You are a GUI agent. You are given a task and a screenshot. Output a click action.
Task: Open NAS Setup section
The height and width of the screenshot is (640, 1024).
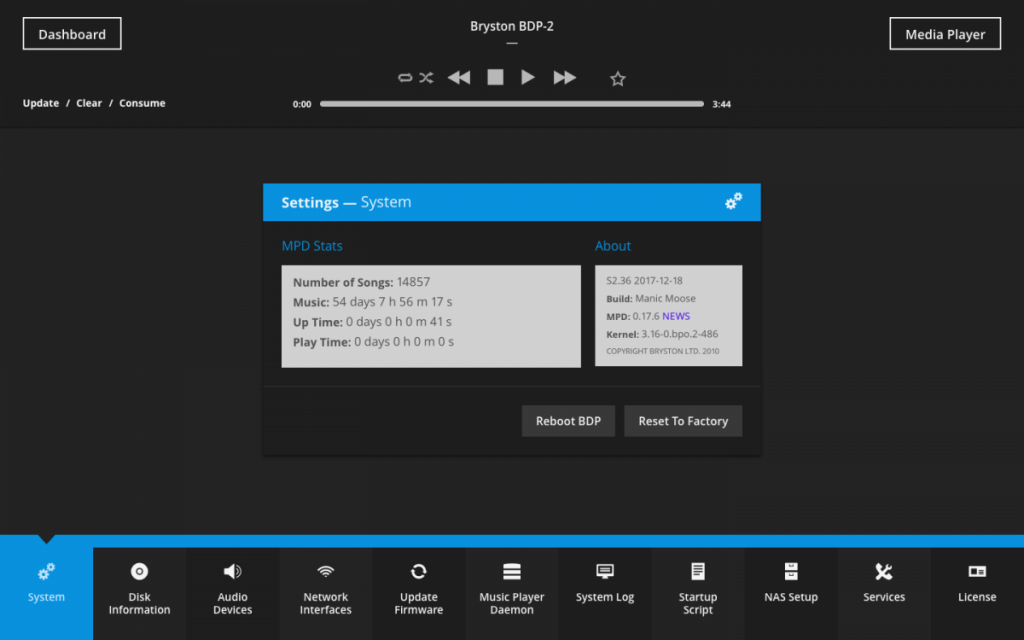tap(791, 594)
